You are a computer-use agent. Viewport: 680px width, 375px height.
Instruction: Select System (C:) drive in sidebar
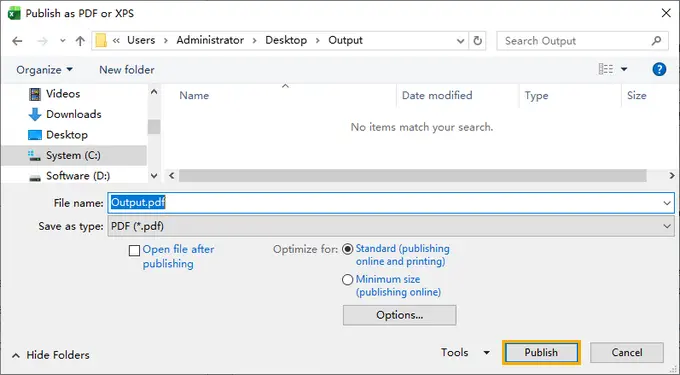pyautogui.click(x=74, y=155)
